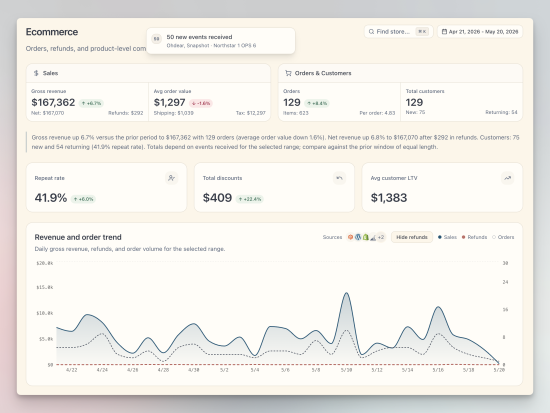Screen dimensions: 550x413
Task: Click the Total discounts +22.4% badge
Action: click(250, 199)
